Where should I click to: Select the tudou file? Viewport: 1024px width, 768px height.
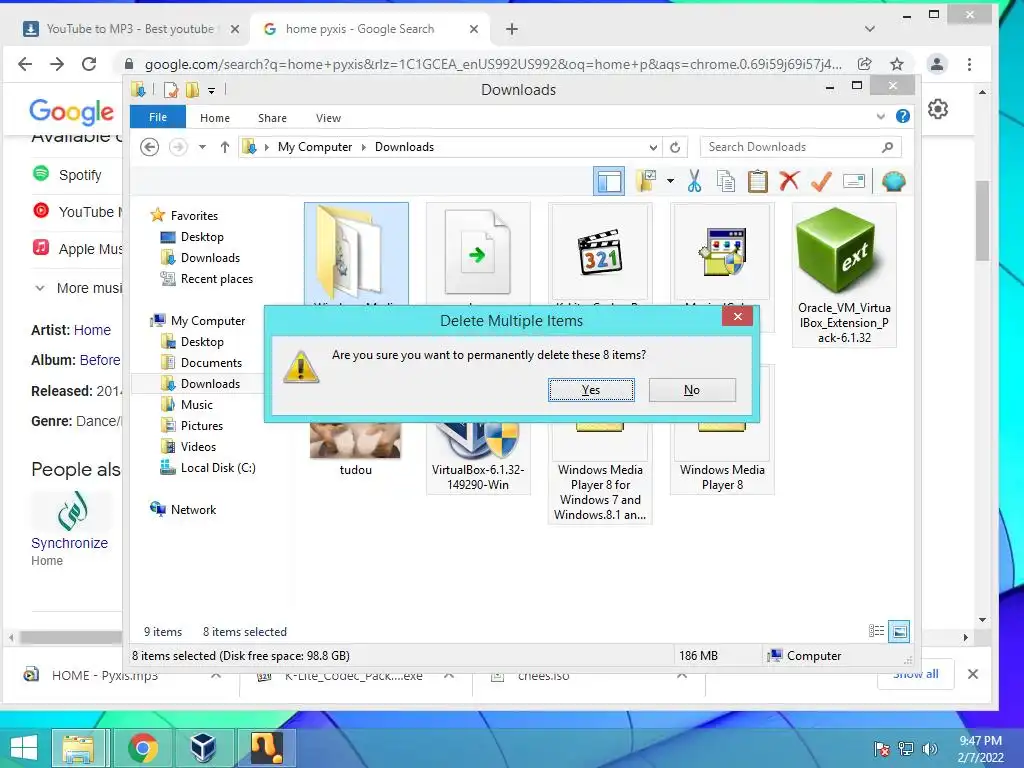pyautogui.click(x=355, y=451)
